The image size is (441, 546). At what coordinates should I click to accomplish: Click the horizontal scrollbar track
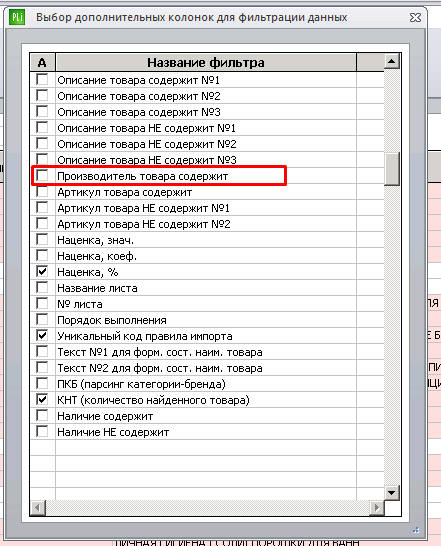[x=207, y=508]
